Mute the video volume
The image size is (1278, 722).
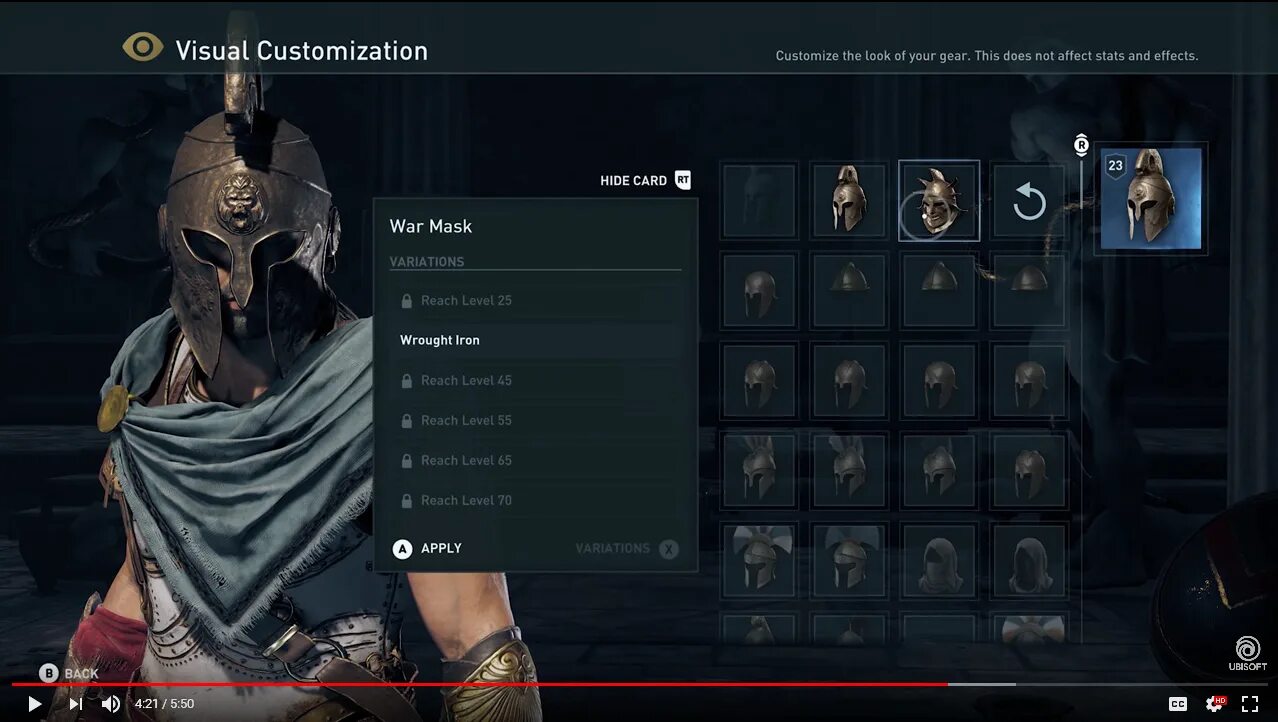pos(111,704)
